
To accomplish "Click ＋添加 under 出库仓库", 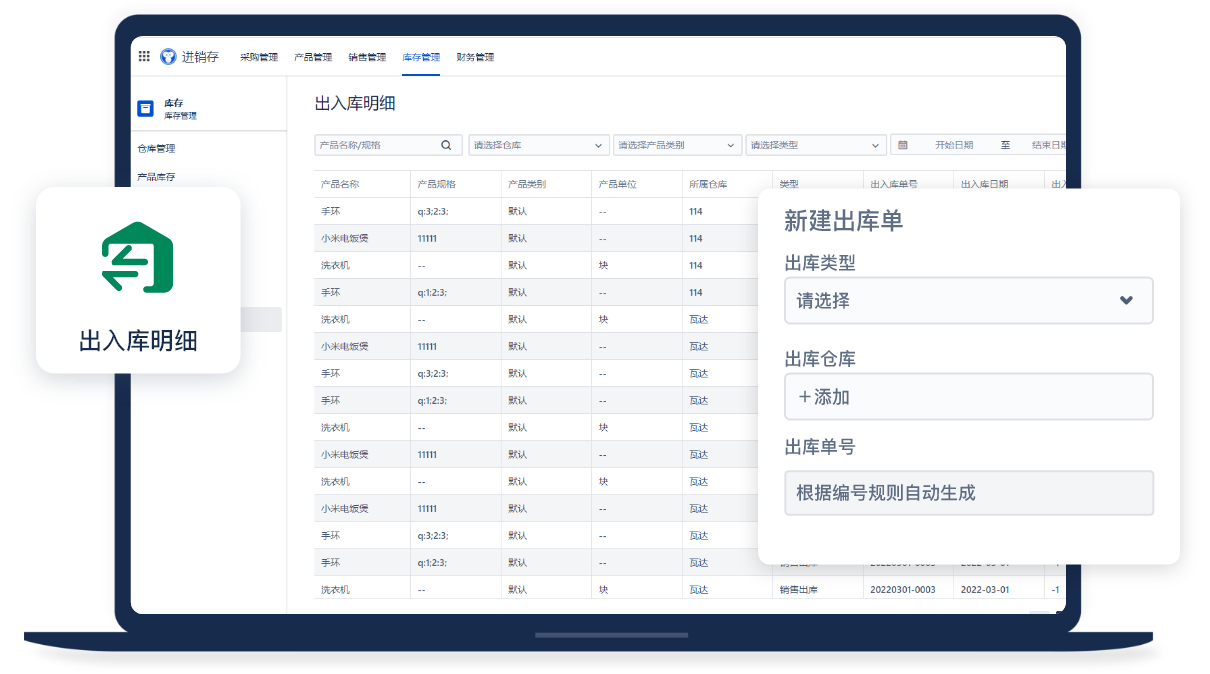I will (x=968, y=397).
